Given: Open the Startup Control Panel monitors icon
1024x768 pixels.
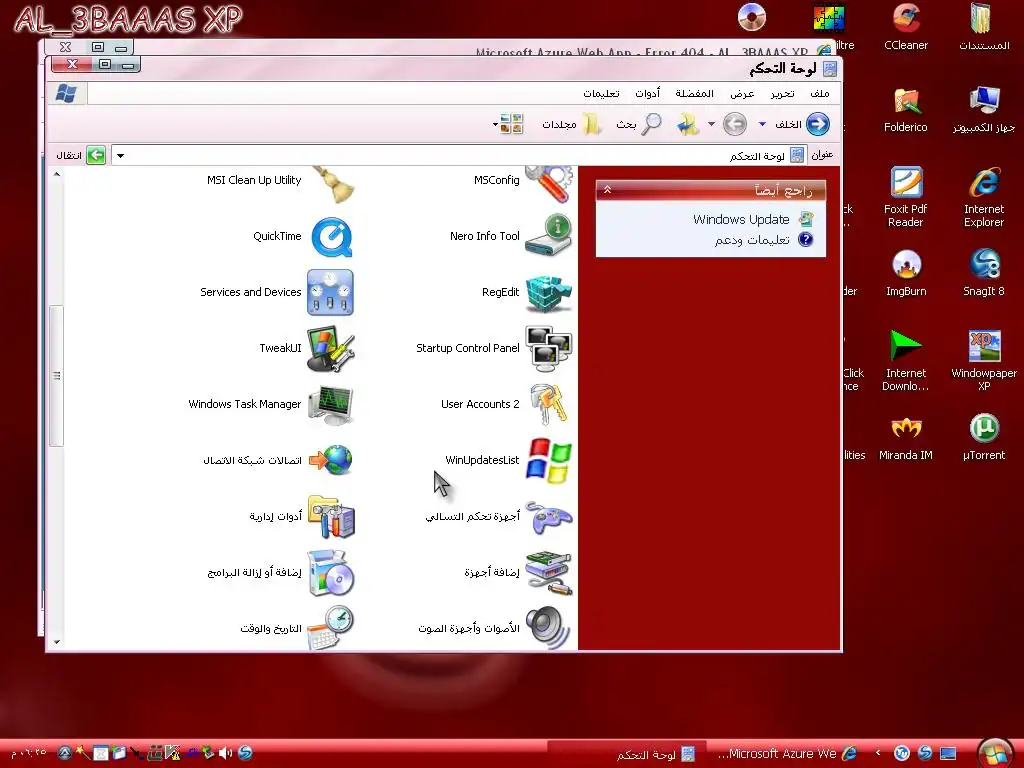Looking at the screenshot, I should (549, 349).
